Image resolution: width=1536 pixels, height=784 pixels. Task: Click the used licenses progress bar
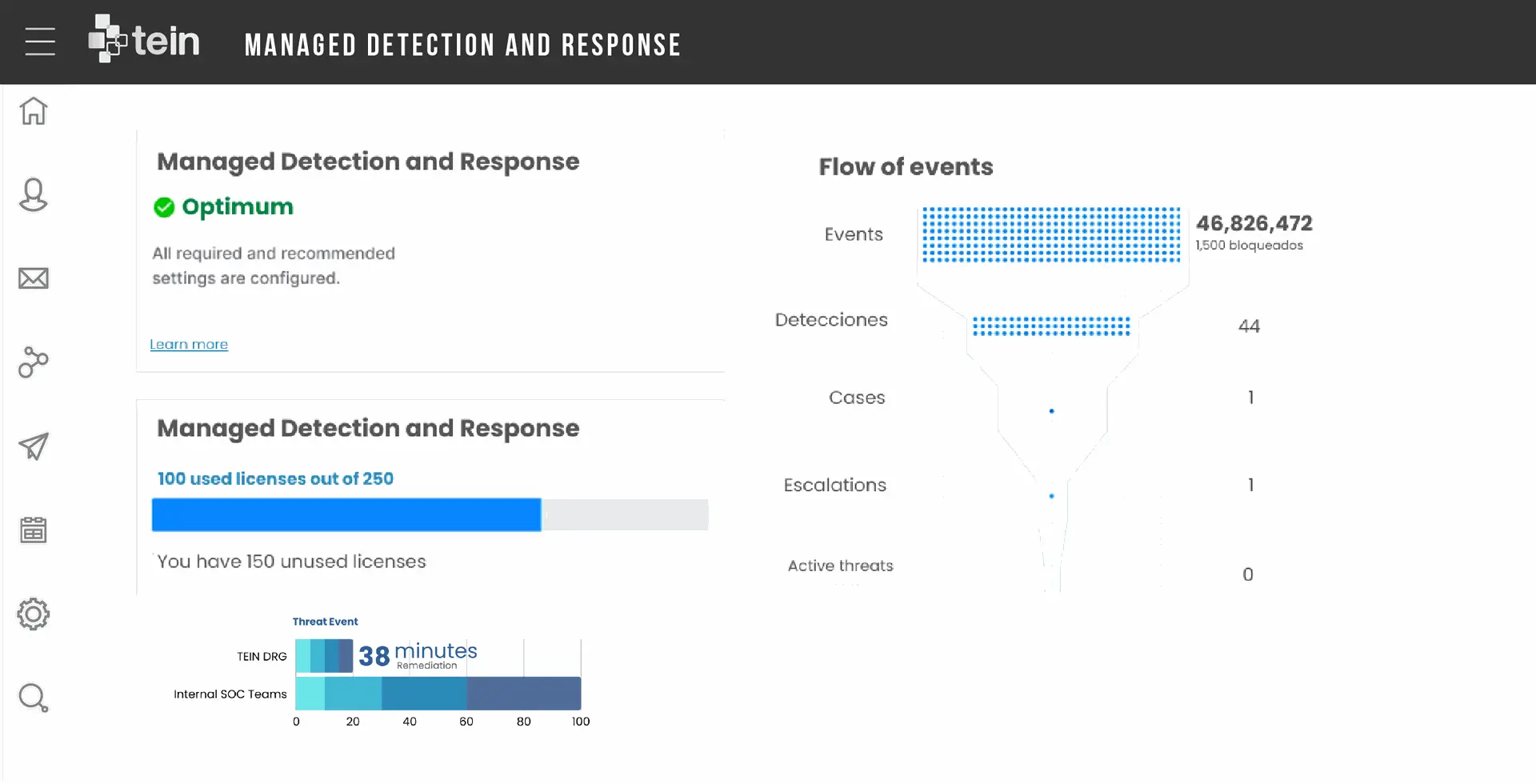(429, 515)
